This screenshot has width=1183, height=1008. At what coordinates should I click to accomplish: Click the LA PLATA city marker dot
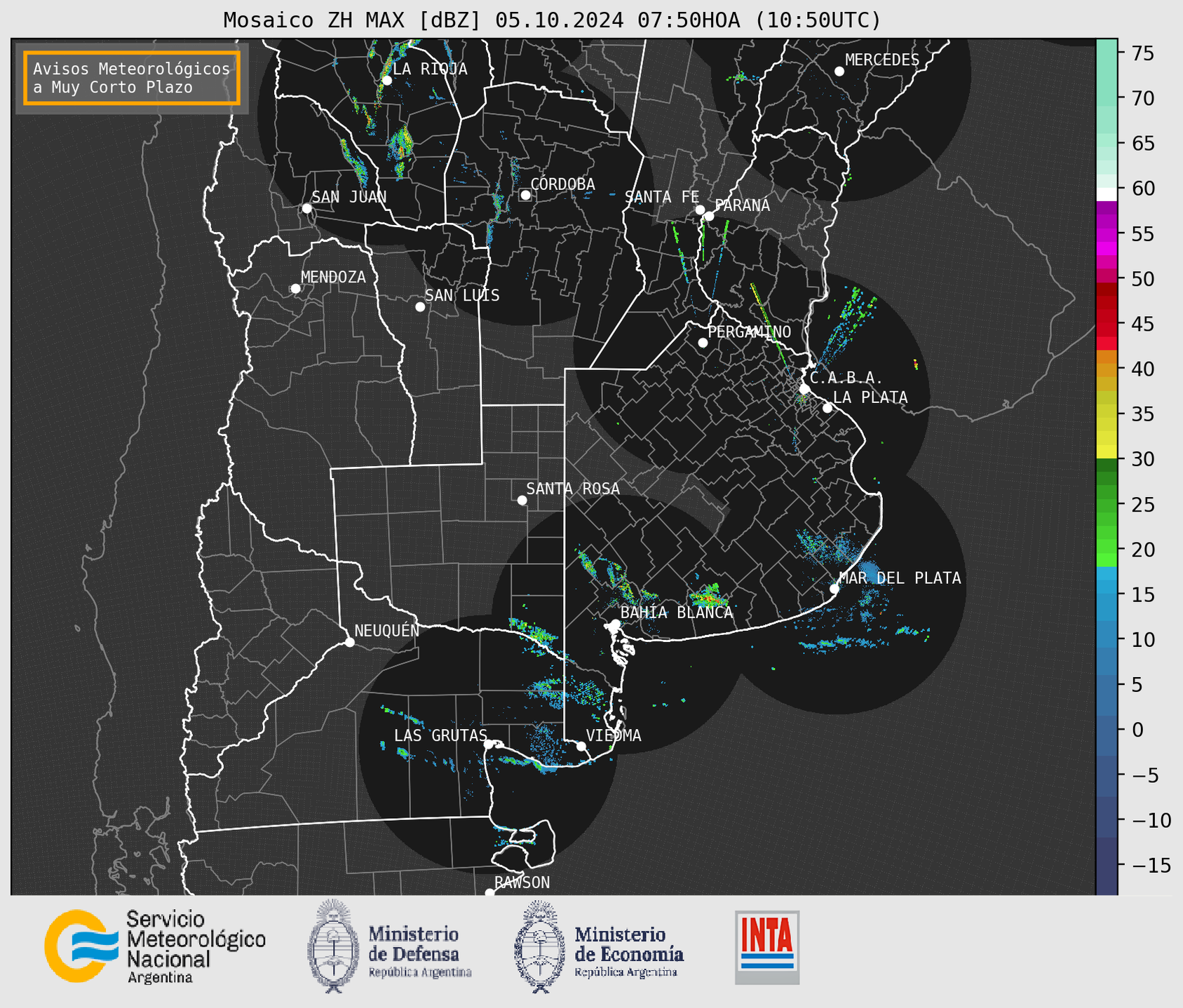(827, 408)
